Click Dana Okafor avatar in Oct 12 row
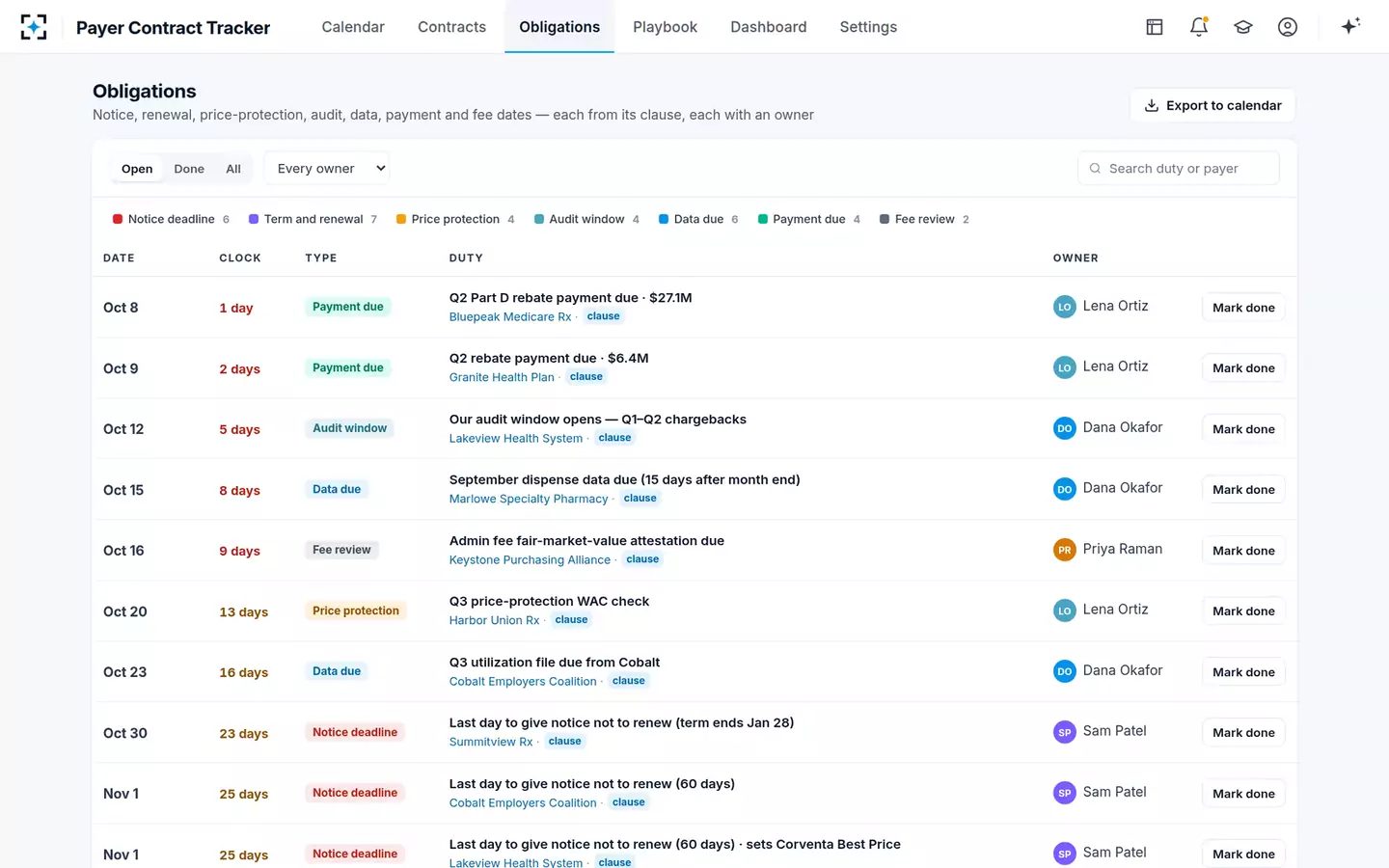 click(x=1065, y=428)
